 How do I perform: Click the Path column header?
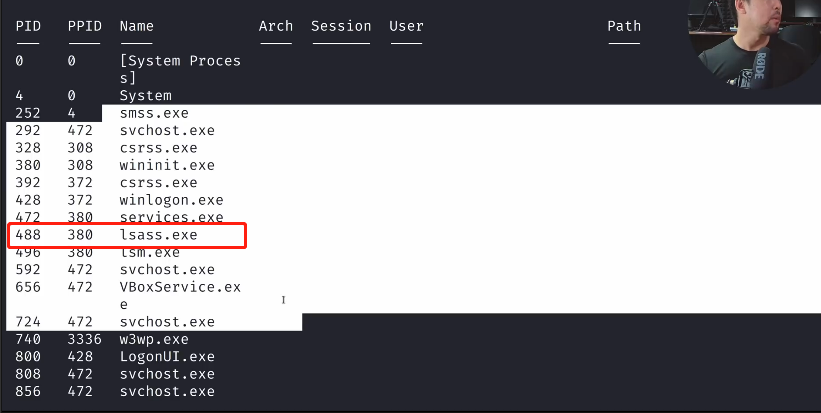pyautogui.click(x=624, y=26)
